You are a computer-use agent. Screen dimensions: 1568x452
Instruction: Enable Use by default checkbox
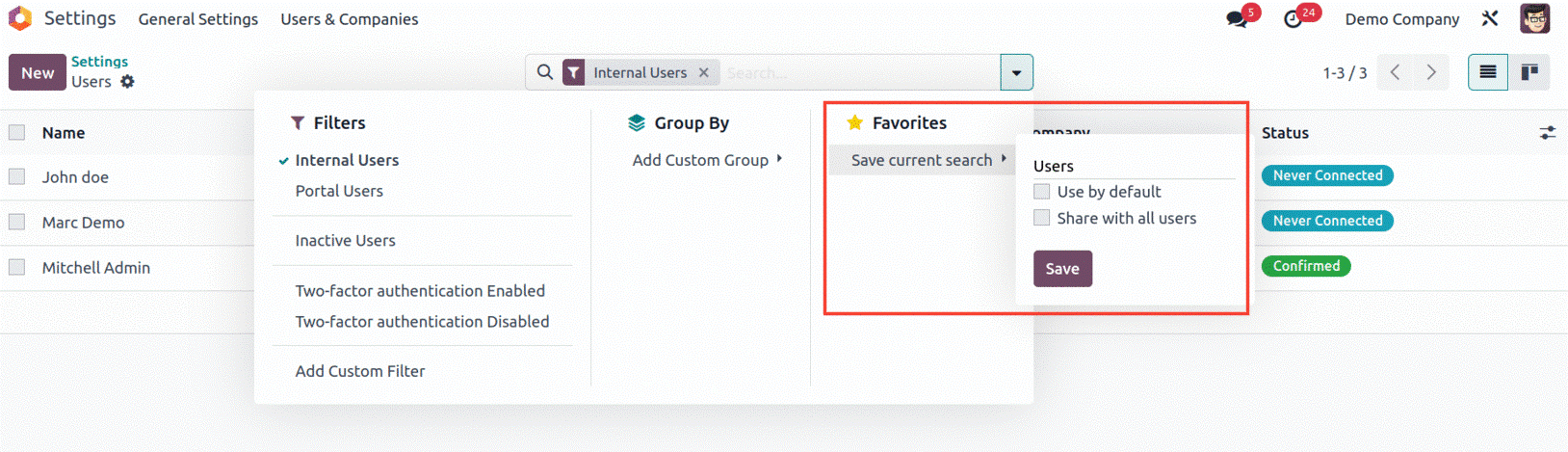pos(1042,192)
